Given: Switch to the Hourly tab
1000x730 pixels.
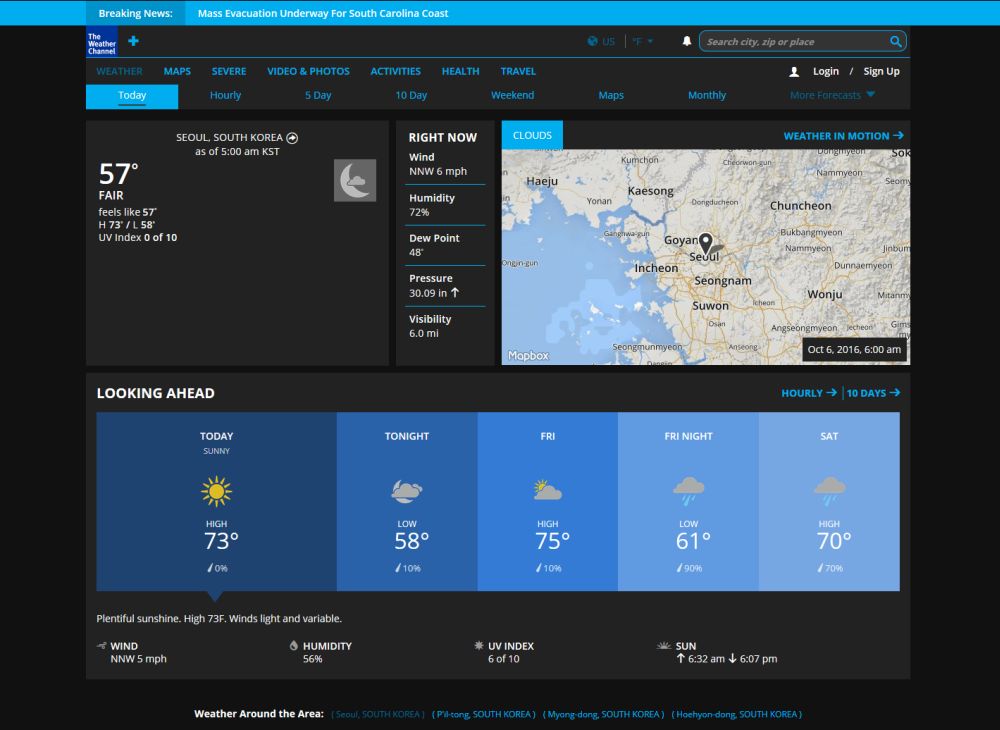Looking at the screenshot, I should click(x=225, y=94).
